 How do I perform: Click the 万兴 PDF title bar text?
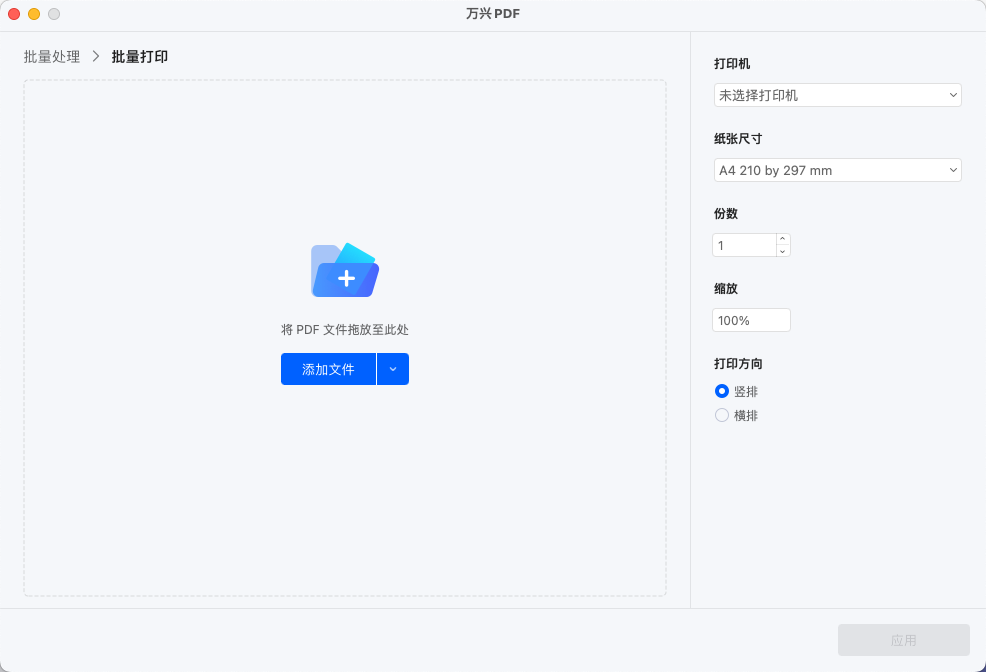tap(492, 14)
